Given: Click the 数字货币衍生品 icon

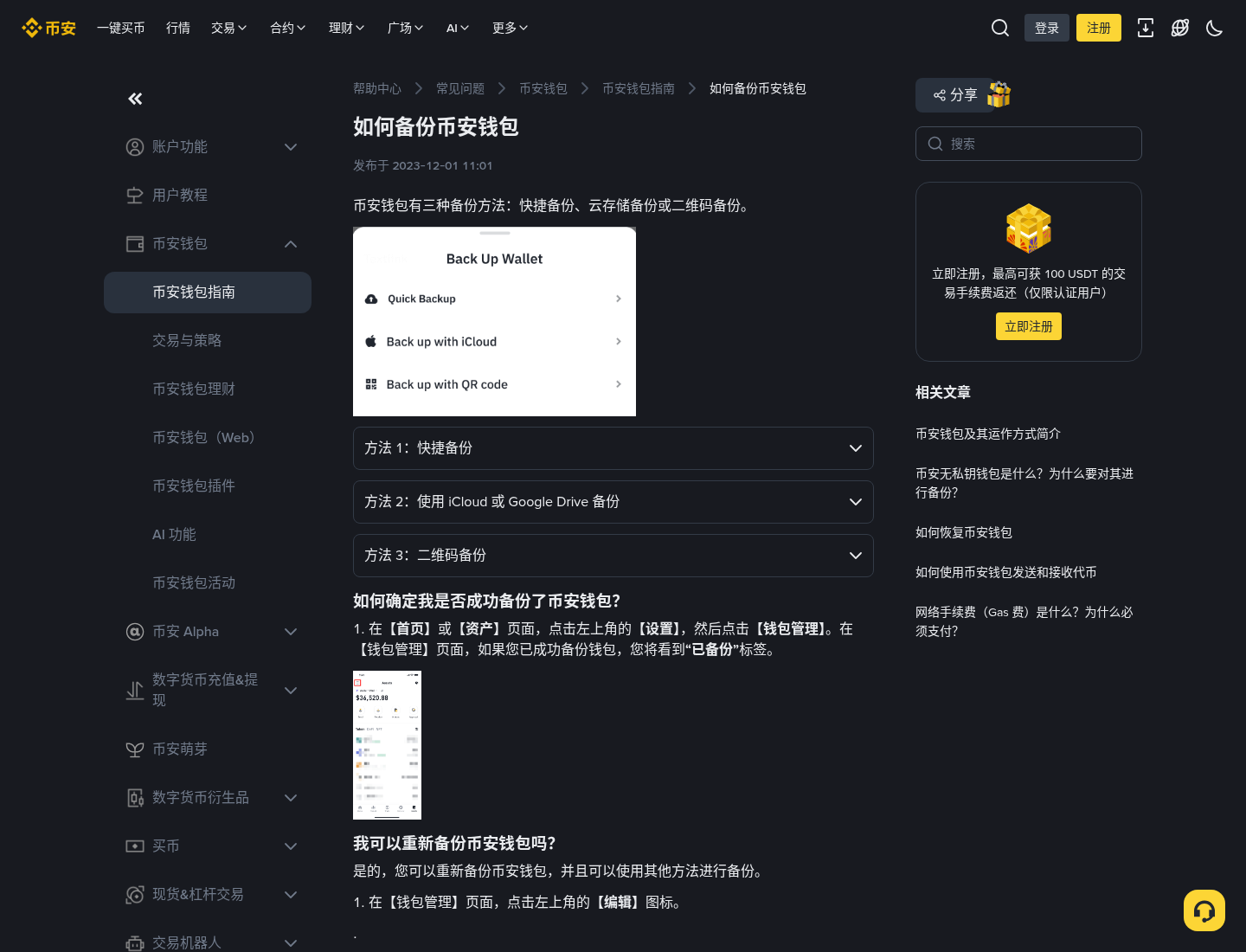Looking at the screenshot, I should click(x=135, y=798).
